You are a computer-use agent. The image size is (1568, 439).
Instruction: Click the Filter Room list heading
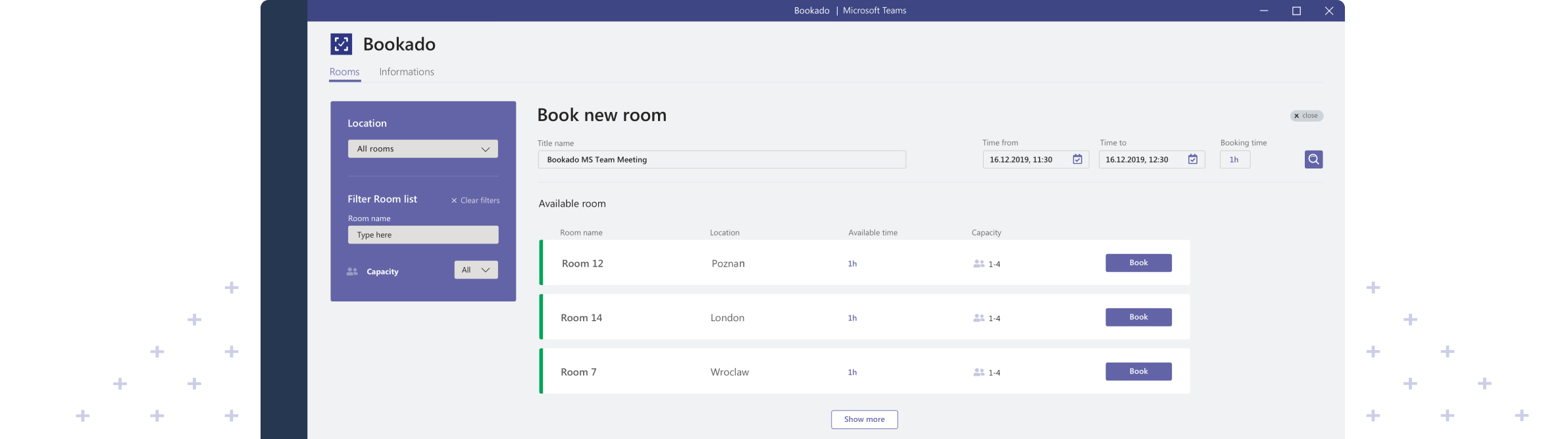[382, 199]
